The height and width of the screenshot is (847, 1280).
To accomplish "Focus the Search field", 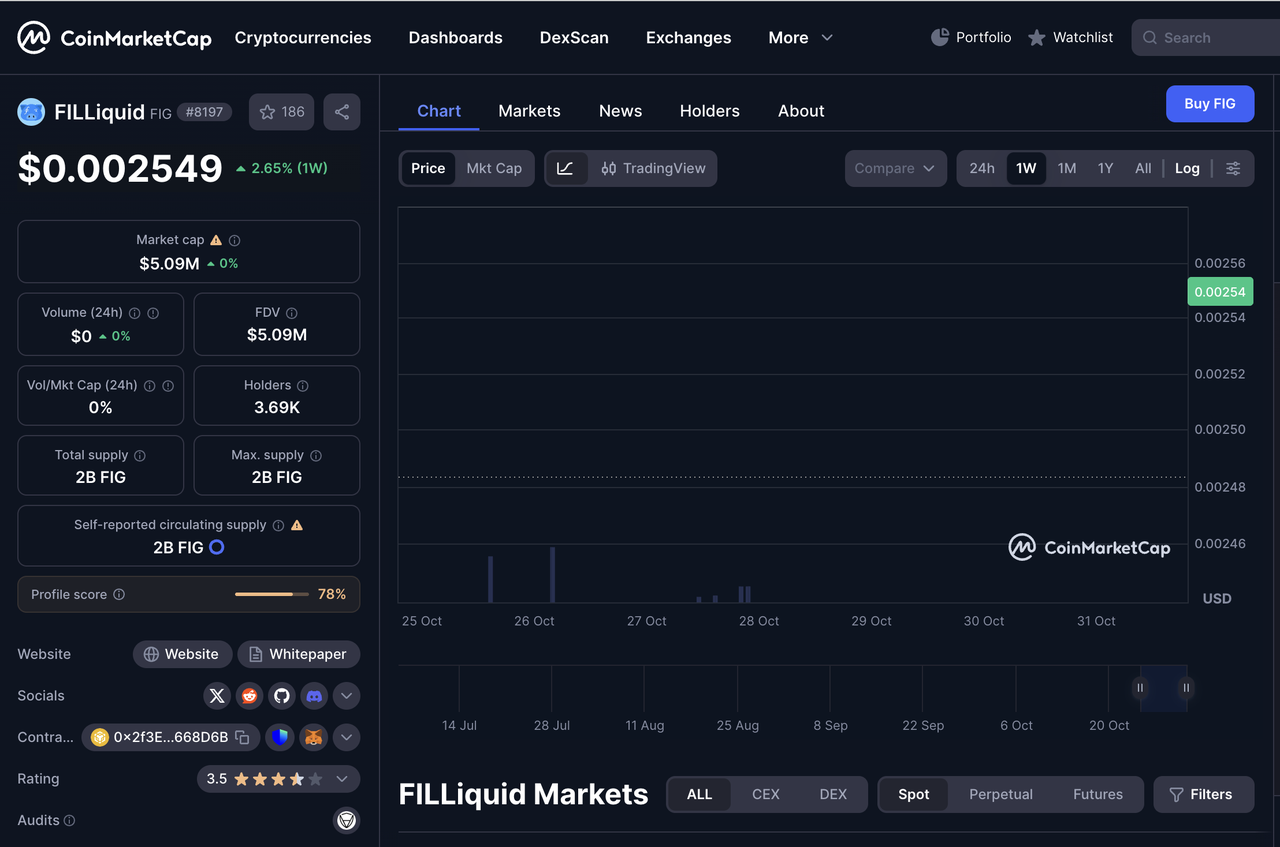I will (x=1206, y=38).
